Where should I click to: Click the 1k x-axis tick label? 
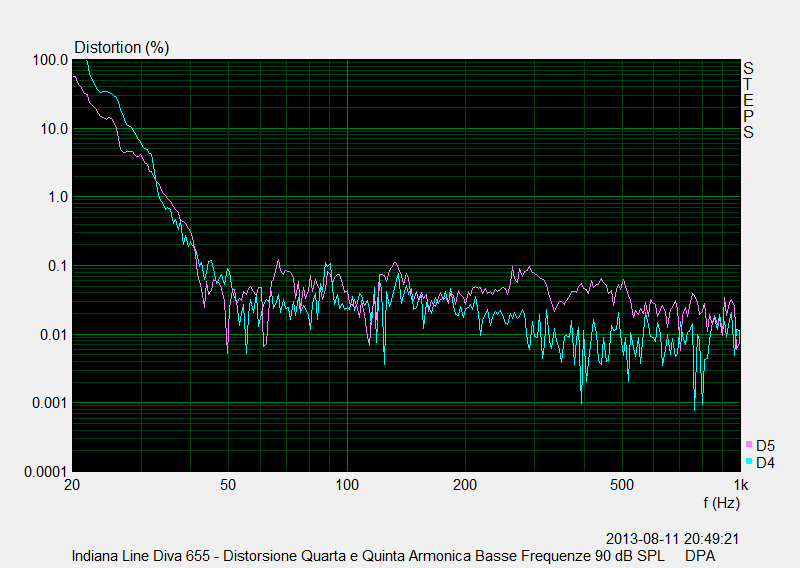(741, 485)
